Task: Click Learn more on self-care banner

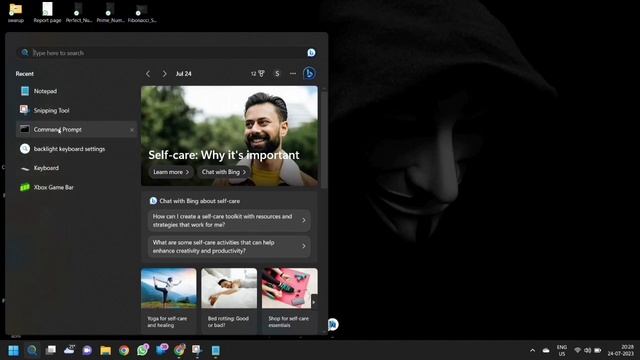Action: click(x=171, y=172)
